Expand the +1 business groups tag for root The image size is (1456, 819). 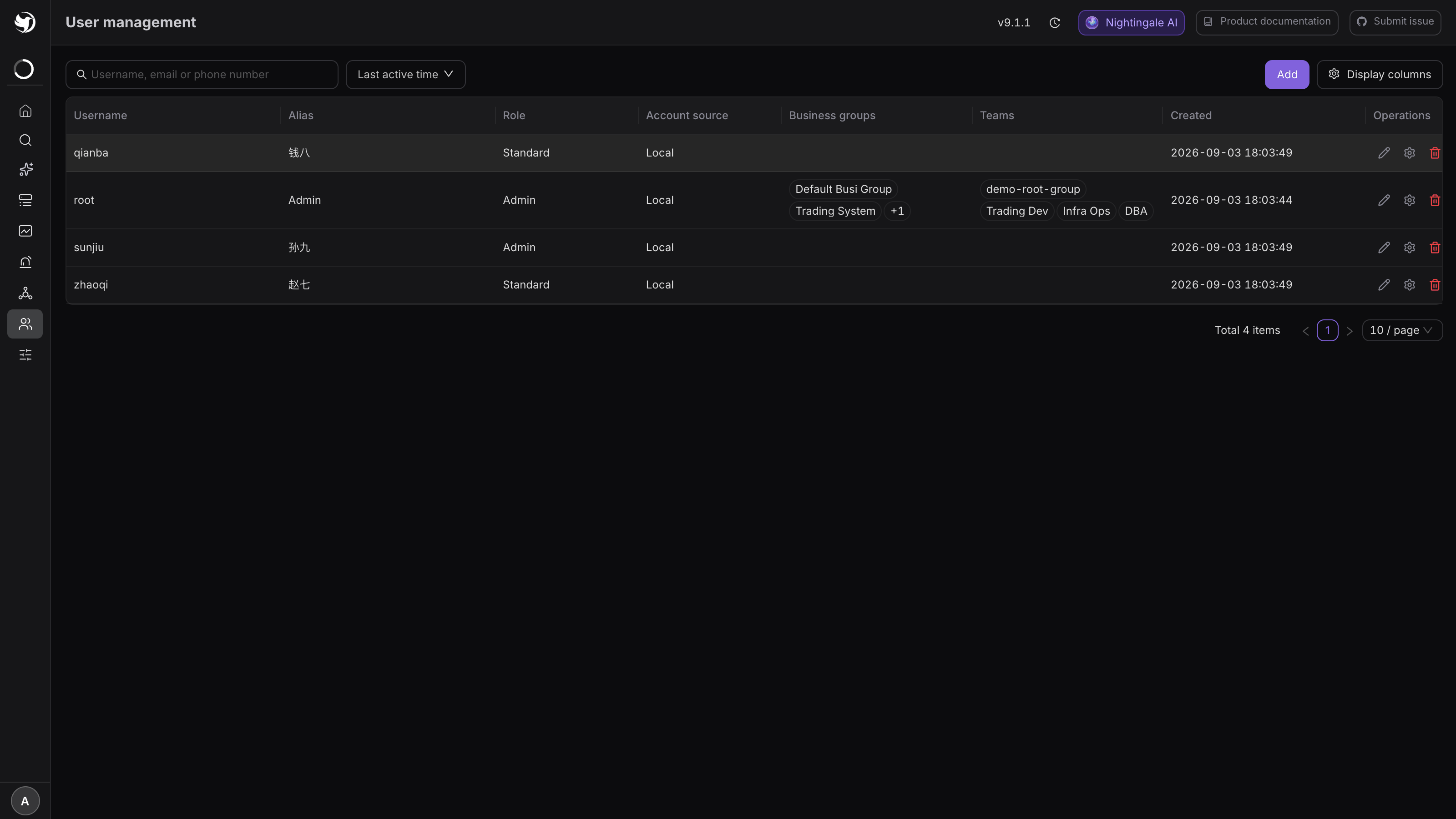click(897, 212)
